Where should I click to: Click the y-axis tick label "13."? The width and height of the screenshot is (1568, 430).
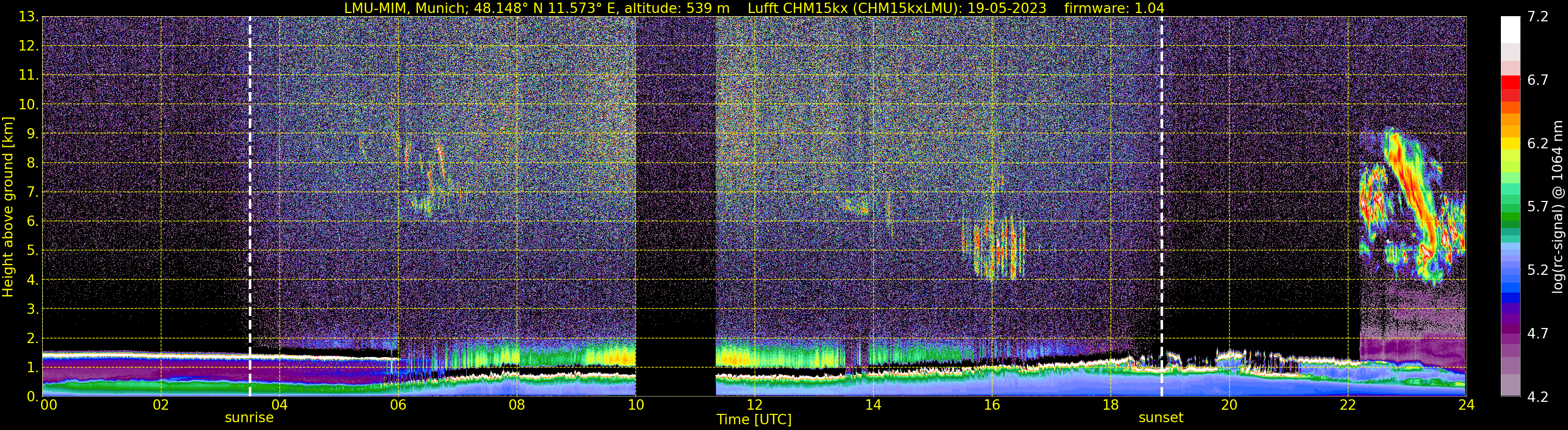coord(29,17)
